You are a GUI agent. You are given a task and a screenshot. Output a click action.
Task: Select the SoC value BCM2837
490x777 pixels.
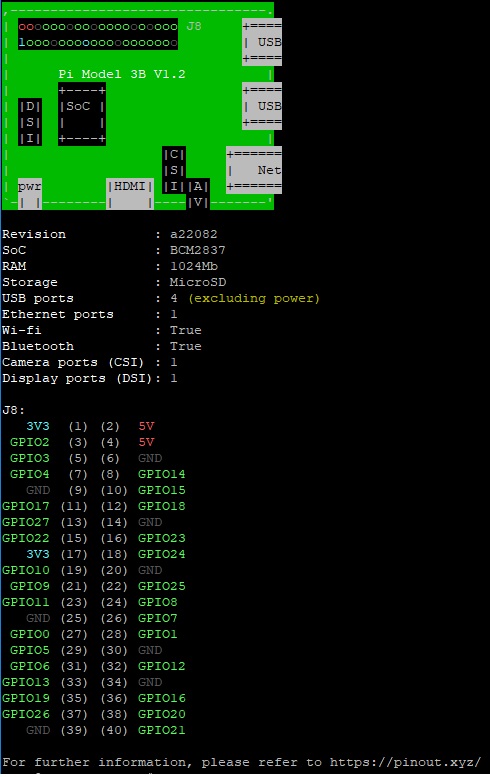[x=198, y=250]
